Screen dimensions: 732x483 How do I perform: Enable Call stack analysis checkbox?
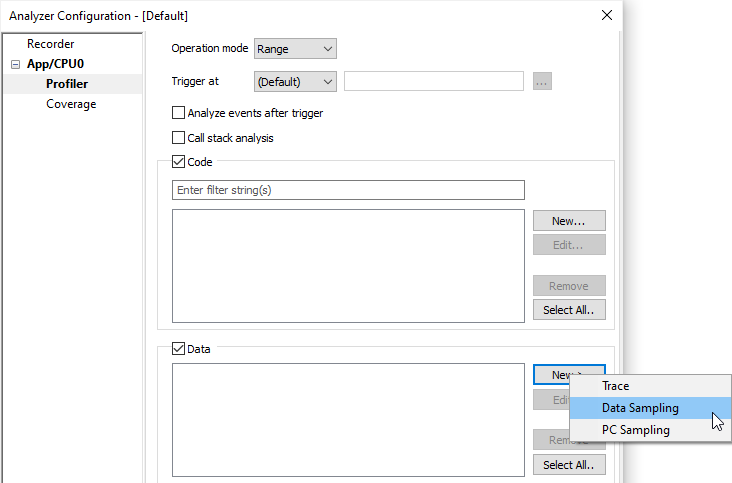[x=179, y=138]
